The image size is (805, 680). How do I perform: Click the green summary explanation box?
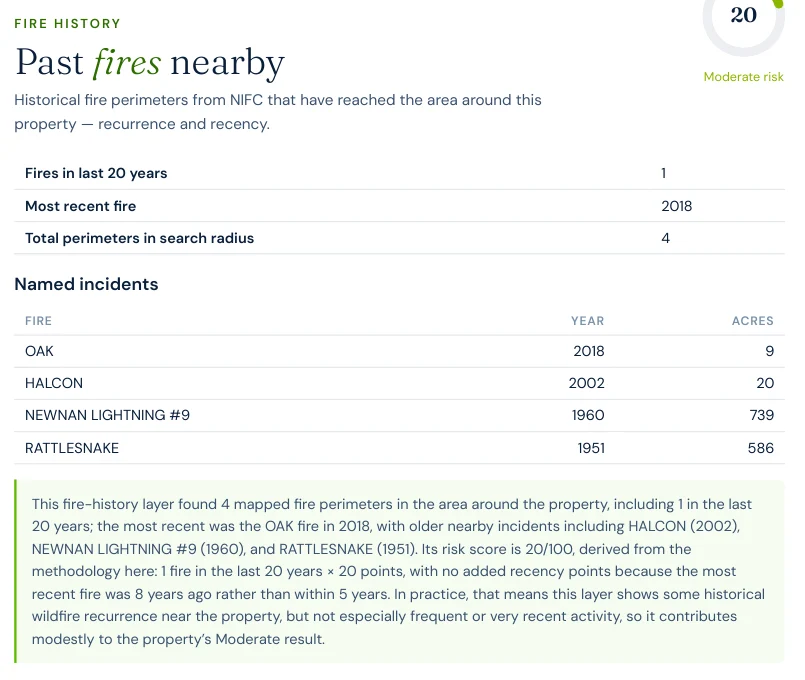399,571
